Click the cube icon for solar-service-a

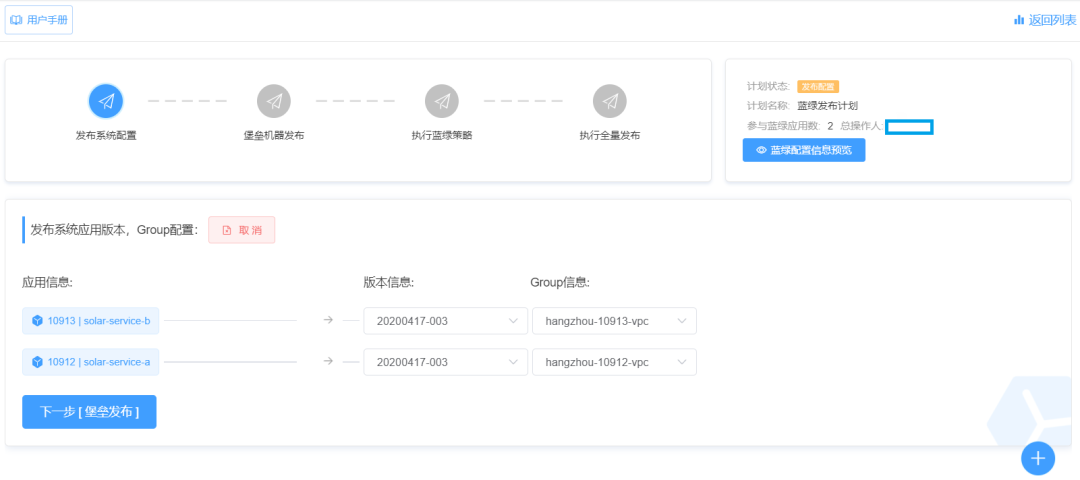pyautogui.click(x=38, y=362)
